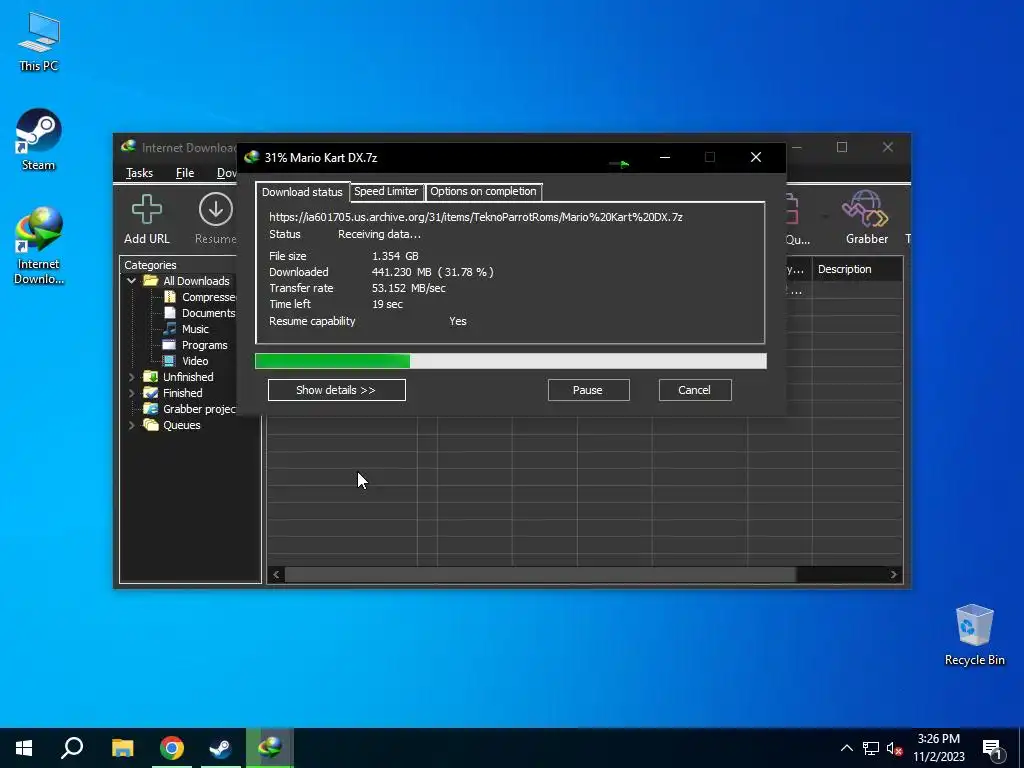Image resolution: width=1024 pixels, height=768 pixels.
Task: Open taskbar search magnifier
Action: click(72, 748)
